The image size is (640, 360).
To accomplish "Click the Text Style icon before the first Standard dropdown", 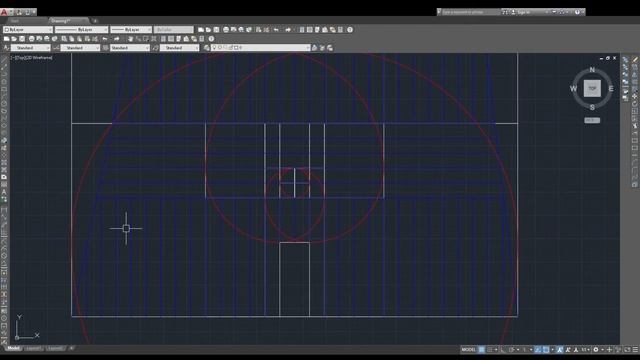I will pos(6,48).
